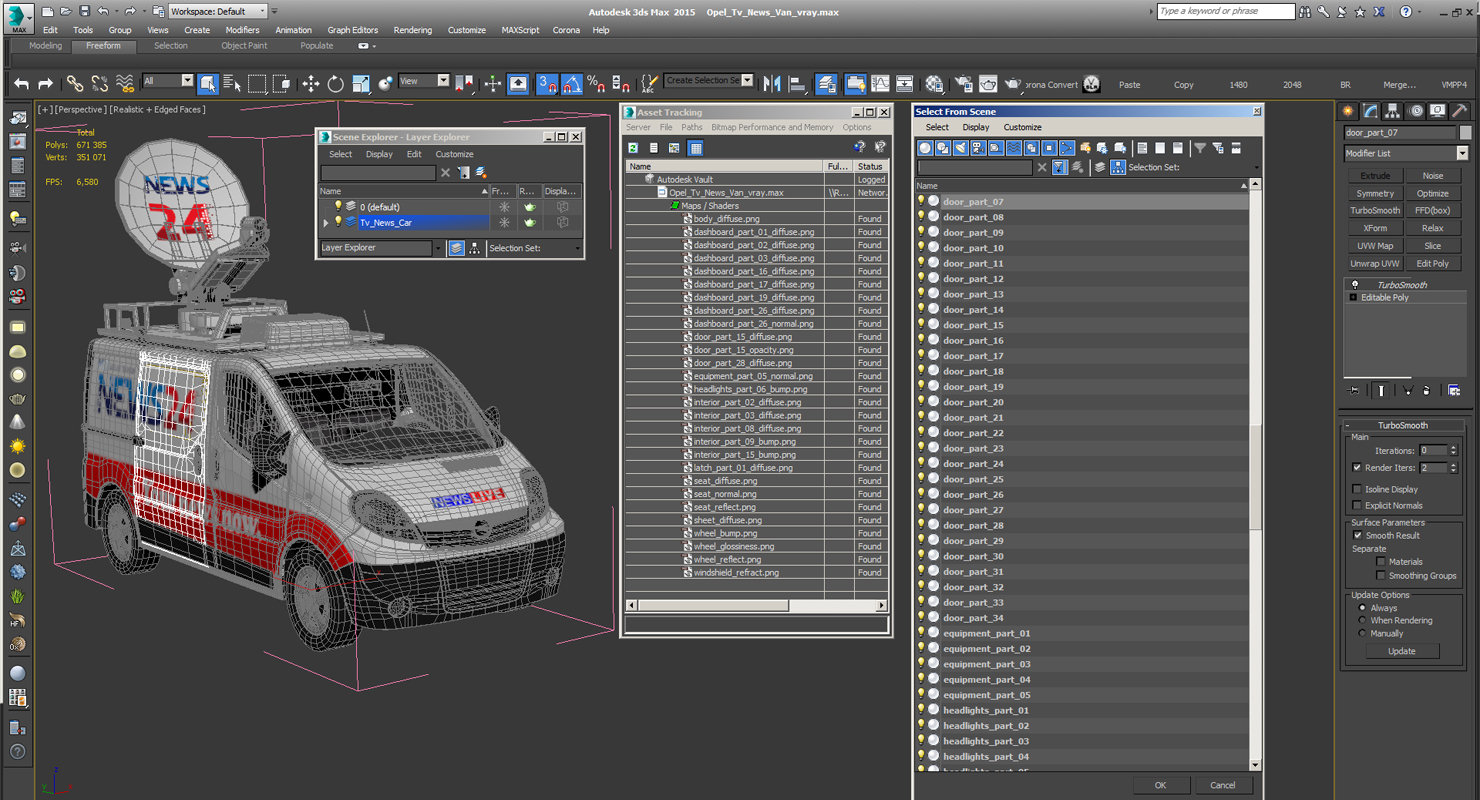Click the Unwrap UVW modifier button

(x=1375, y=264)
